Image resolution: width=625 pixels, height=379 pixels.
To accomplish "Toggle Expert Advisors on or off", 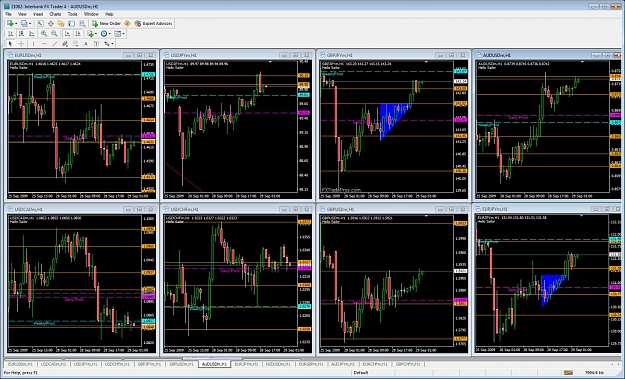I will point(153,24).
